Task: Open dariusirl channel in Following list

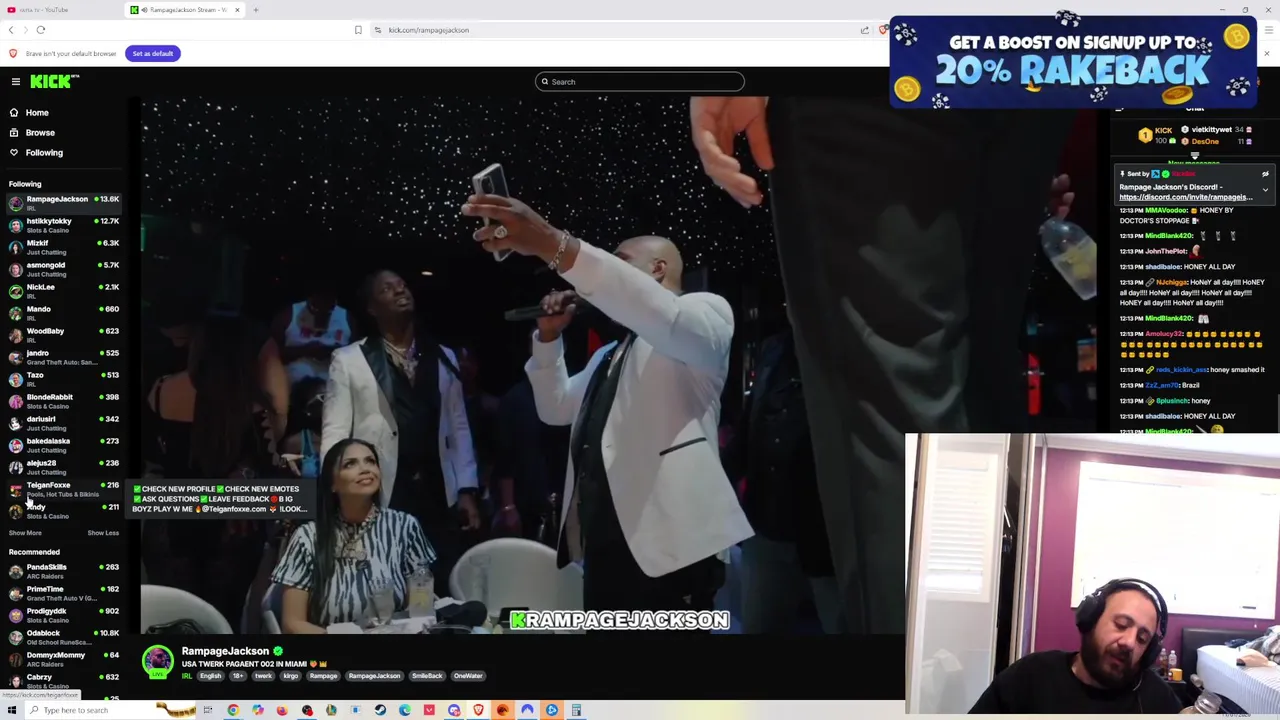Action: point(64,422)
